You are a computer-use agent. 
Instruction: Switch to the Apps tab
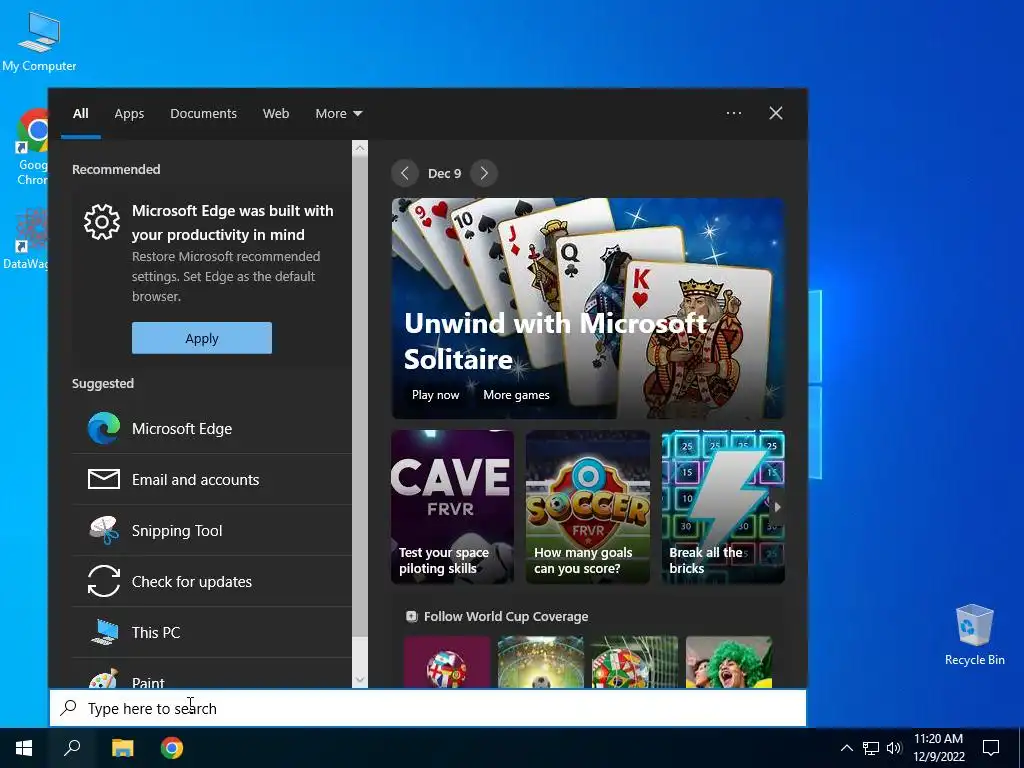pos(129,113)
